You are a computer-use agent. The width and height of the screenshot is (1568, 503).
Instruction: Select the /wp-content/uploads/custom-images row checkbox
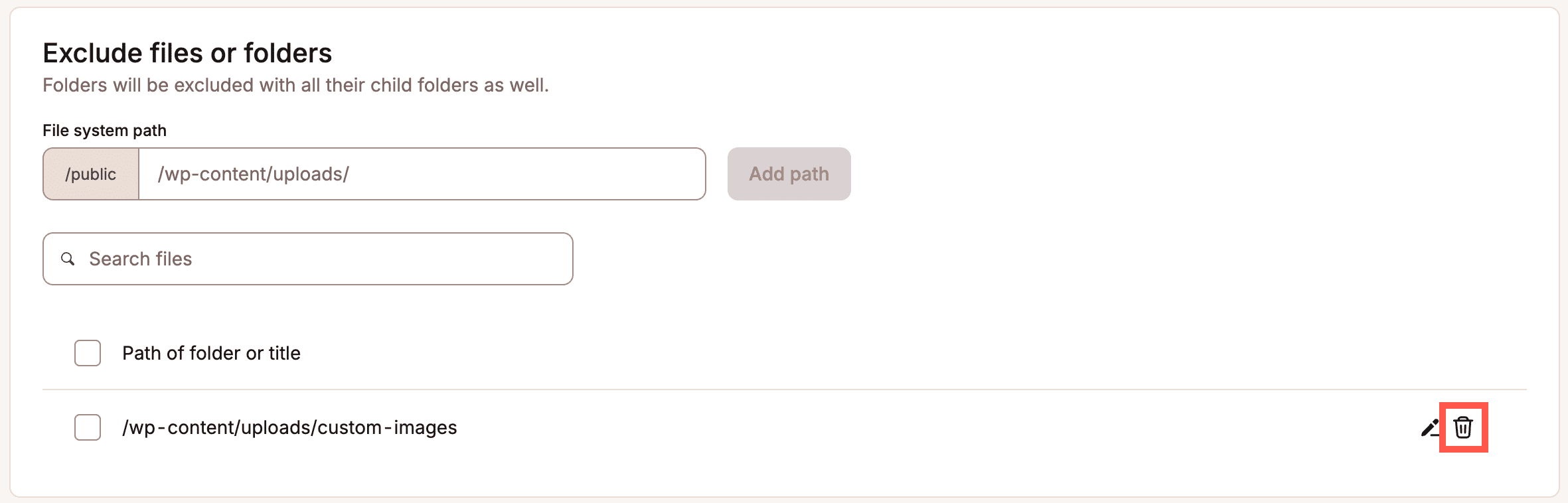[x=86, y=428]
